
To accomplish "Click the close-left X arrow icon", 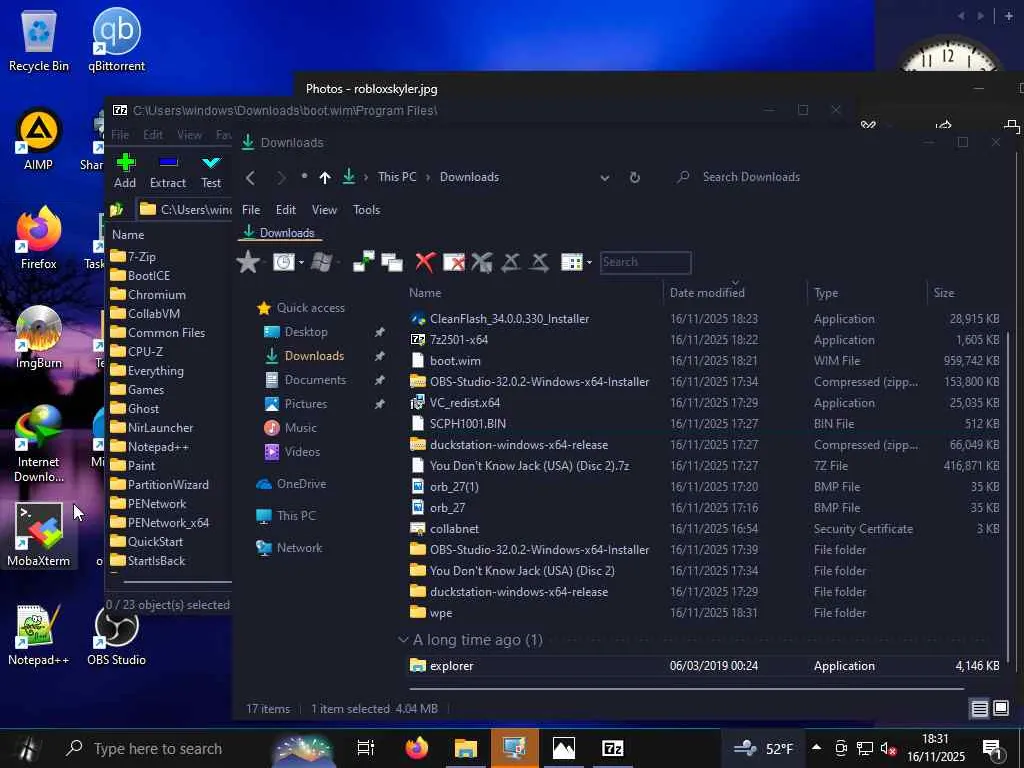I will (x=511, y=262).
